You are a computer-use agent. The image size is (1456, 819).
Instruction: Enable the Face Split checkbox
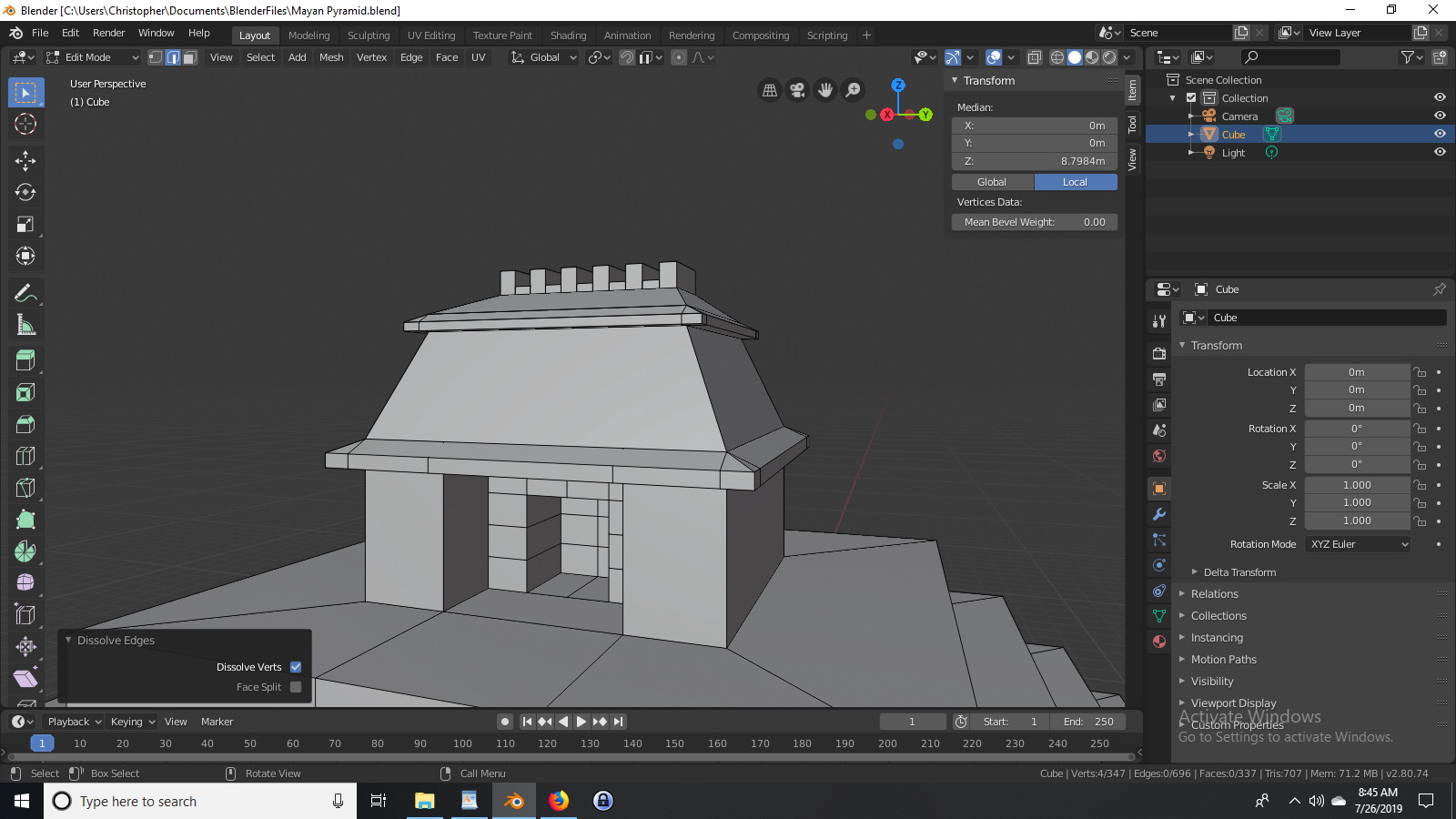[x=295, y=687]
